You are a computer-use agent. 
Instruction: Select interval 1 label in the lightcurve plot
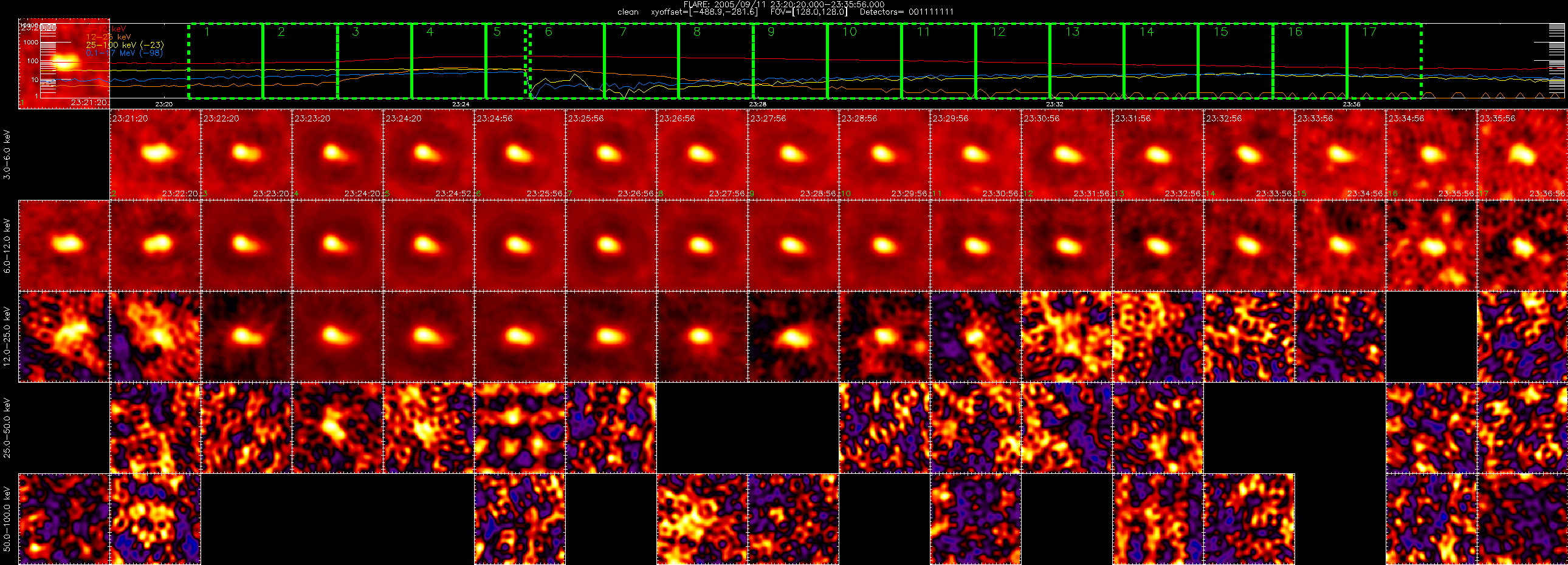click(207, 32)
